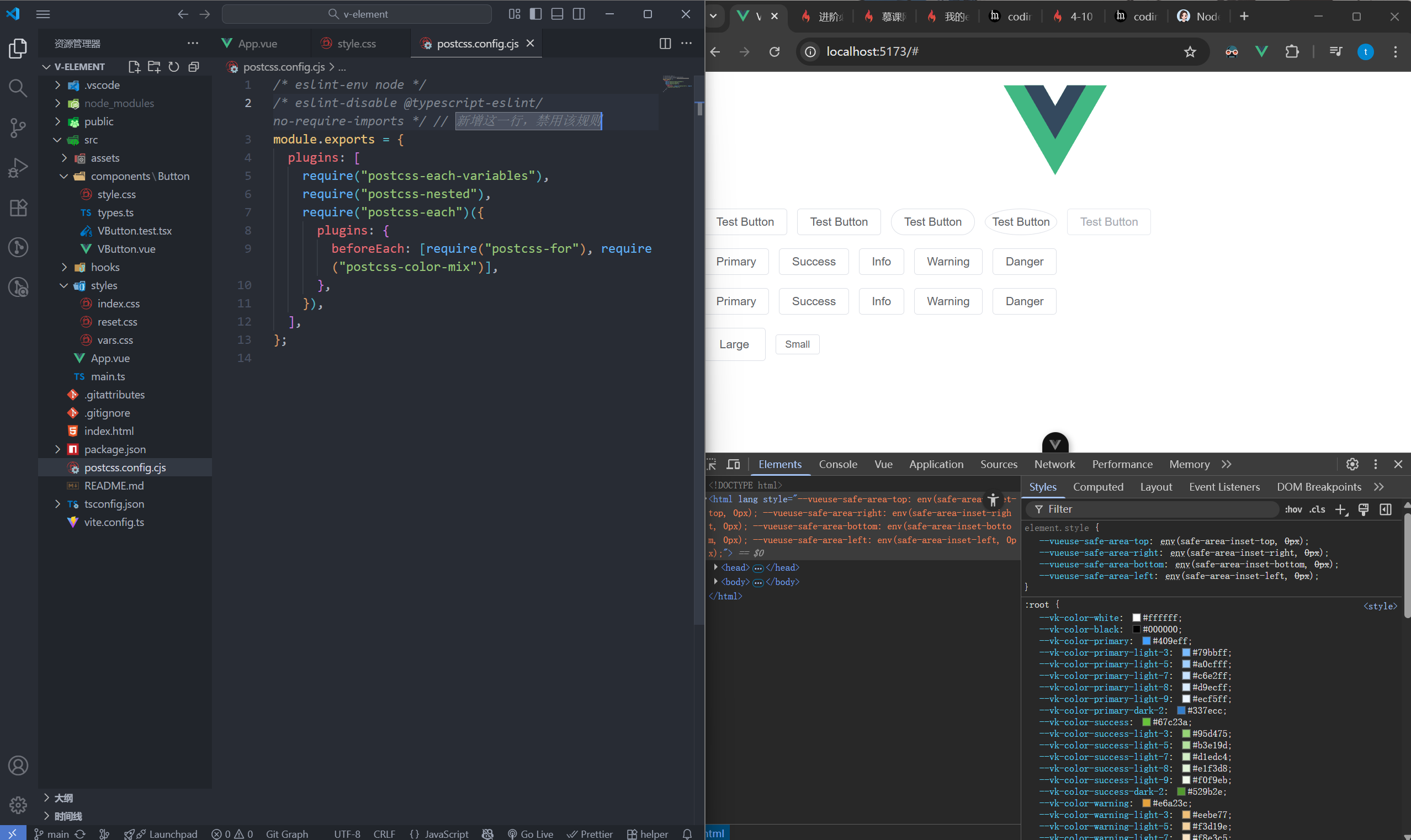1411x840 pixels.
Task: Click the Warning button in the second row
Action: point(947,262)
